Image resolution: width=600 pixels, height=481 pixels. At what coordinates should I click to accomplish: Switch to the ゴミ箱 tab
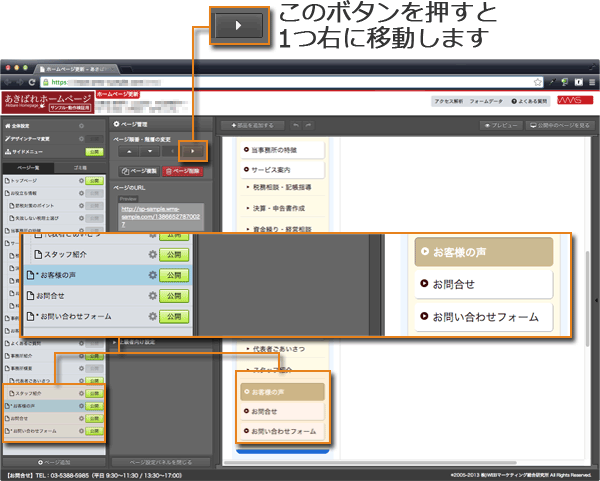(x=80, y=166)
